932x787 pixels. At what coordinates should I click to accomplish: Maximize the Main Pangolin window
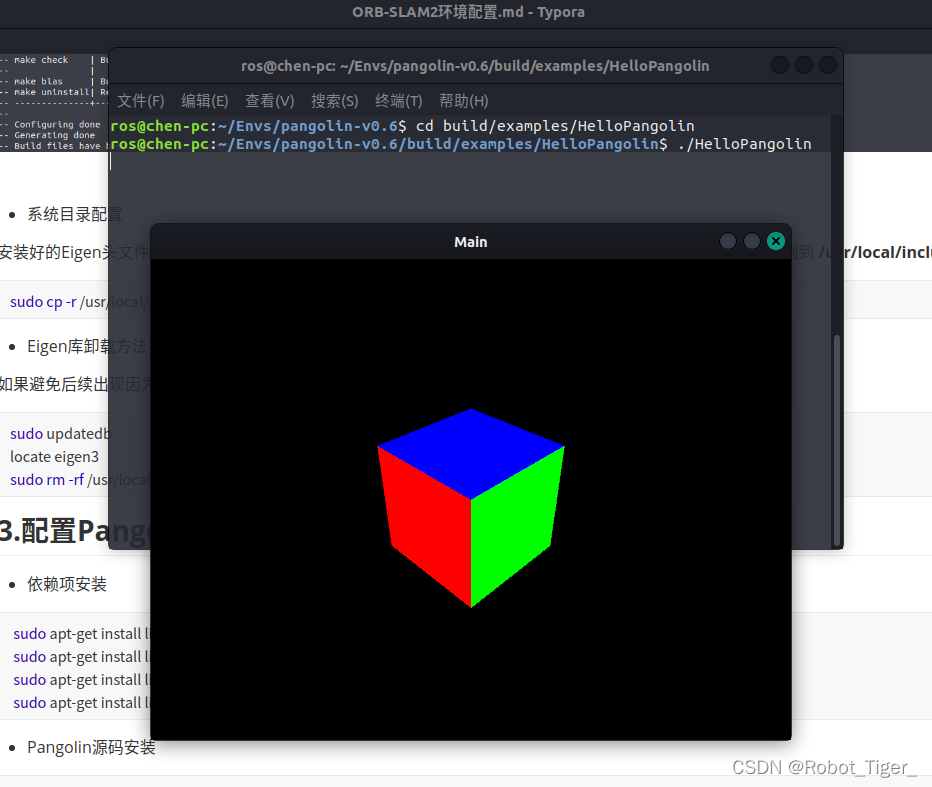pos(752,241)
